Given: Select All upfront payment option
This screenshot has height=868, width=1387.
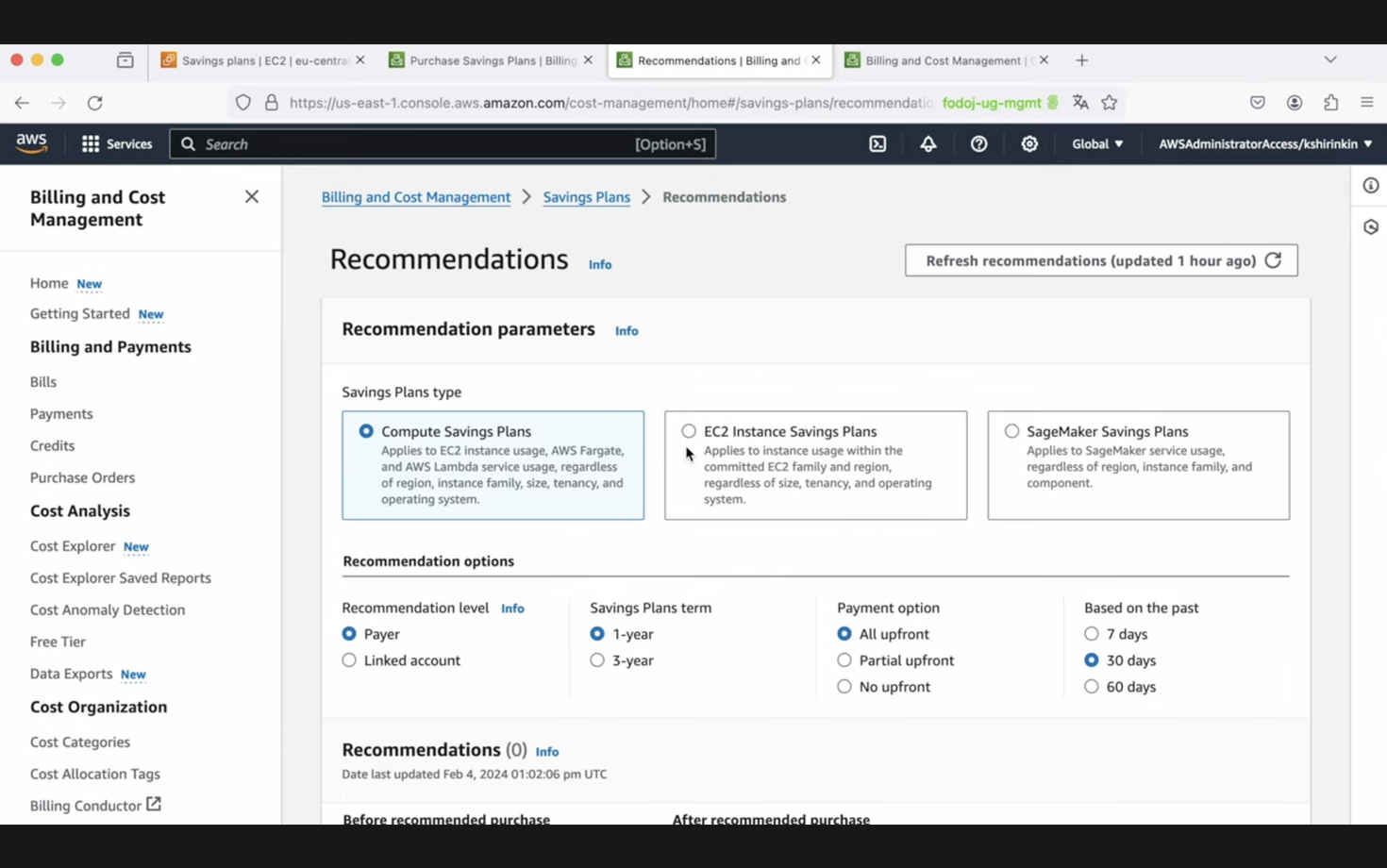Looking at the screenshot, I should 844,634.
